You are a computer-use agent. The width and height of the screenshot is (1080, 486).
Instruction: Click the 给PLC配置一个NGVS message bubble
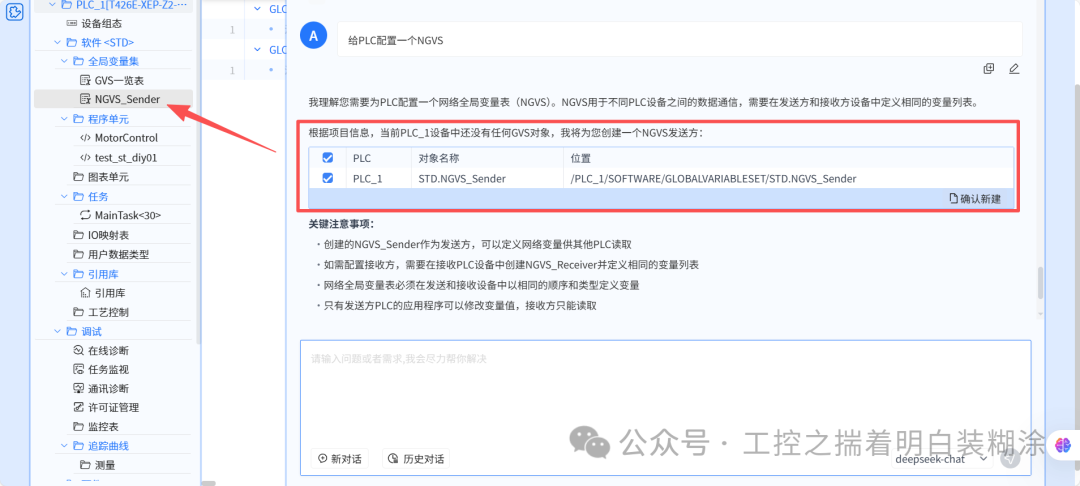[x=679, y=40]
